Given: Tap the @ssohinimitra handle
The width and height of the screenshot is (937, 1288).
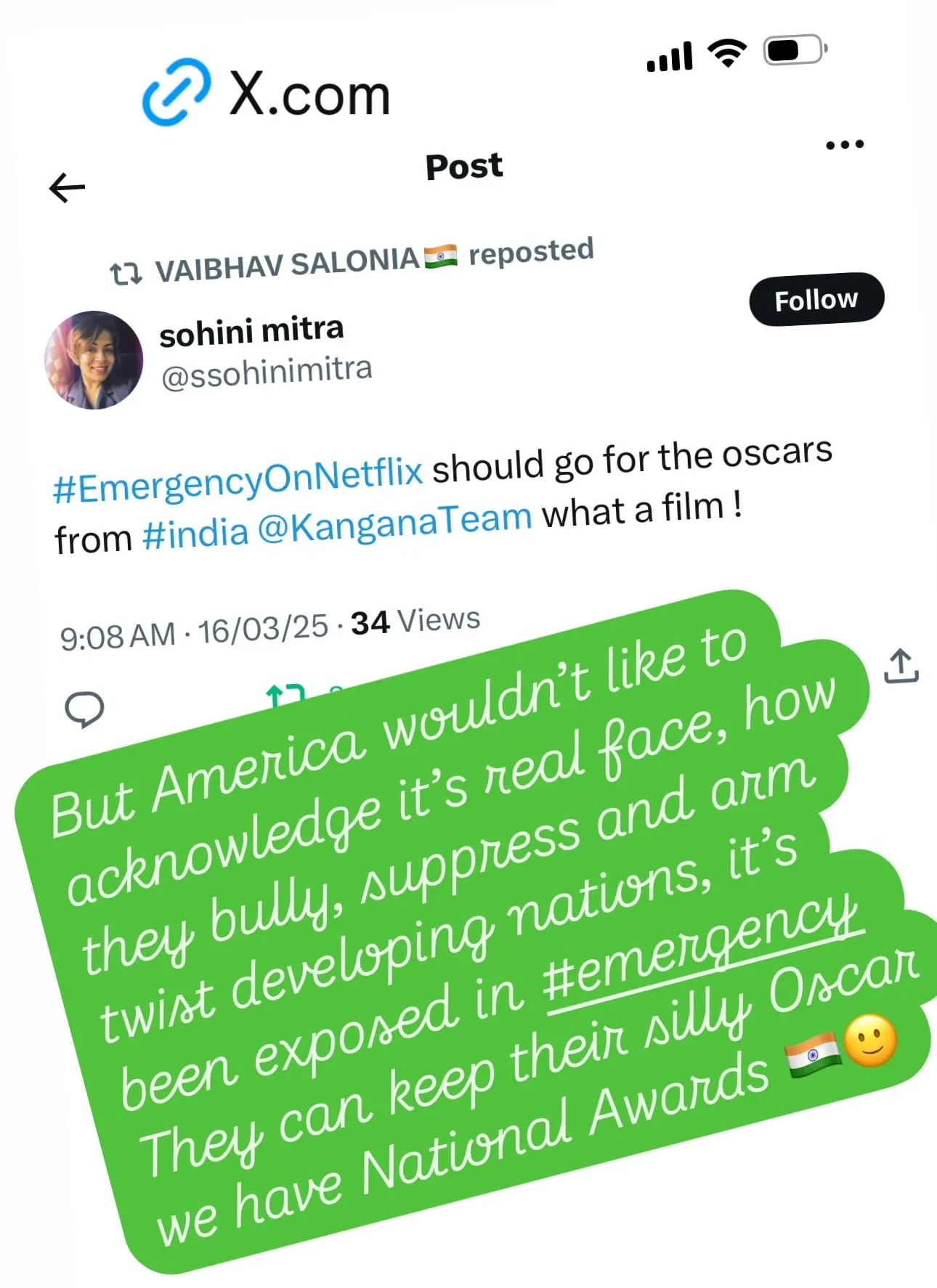Looking at the screenshot, I should pos(267,372).
